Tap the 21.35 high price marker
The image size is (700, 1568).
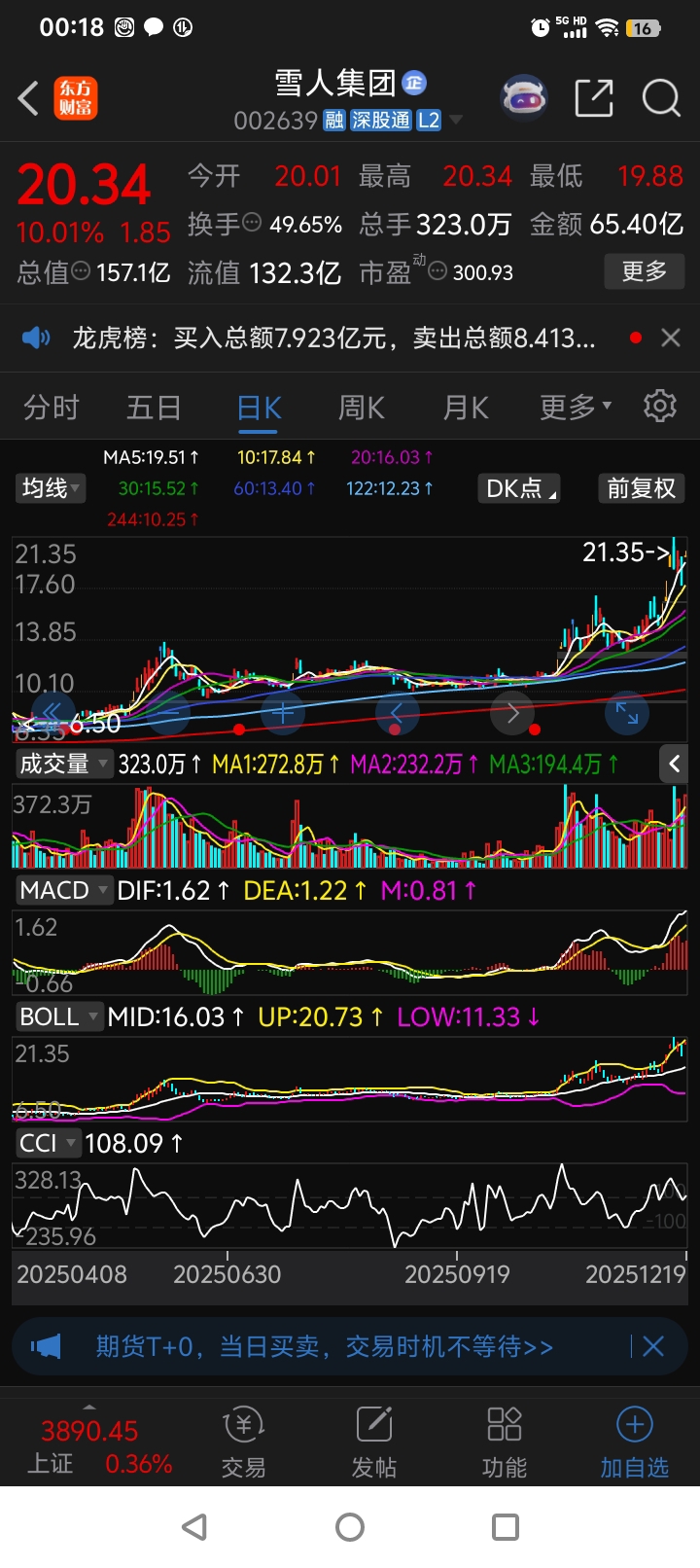tap(626, 552)
